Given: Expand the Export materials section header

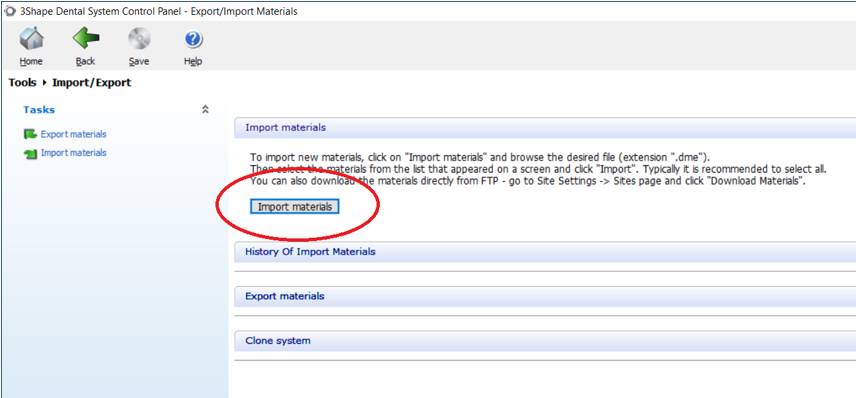Looking at the screenshot, I should click(x=545, y=296).
